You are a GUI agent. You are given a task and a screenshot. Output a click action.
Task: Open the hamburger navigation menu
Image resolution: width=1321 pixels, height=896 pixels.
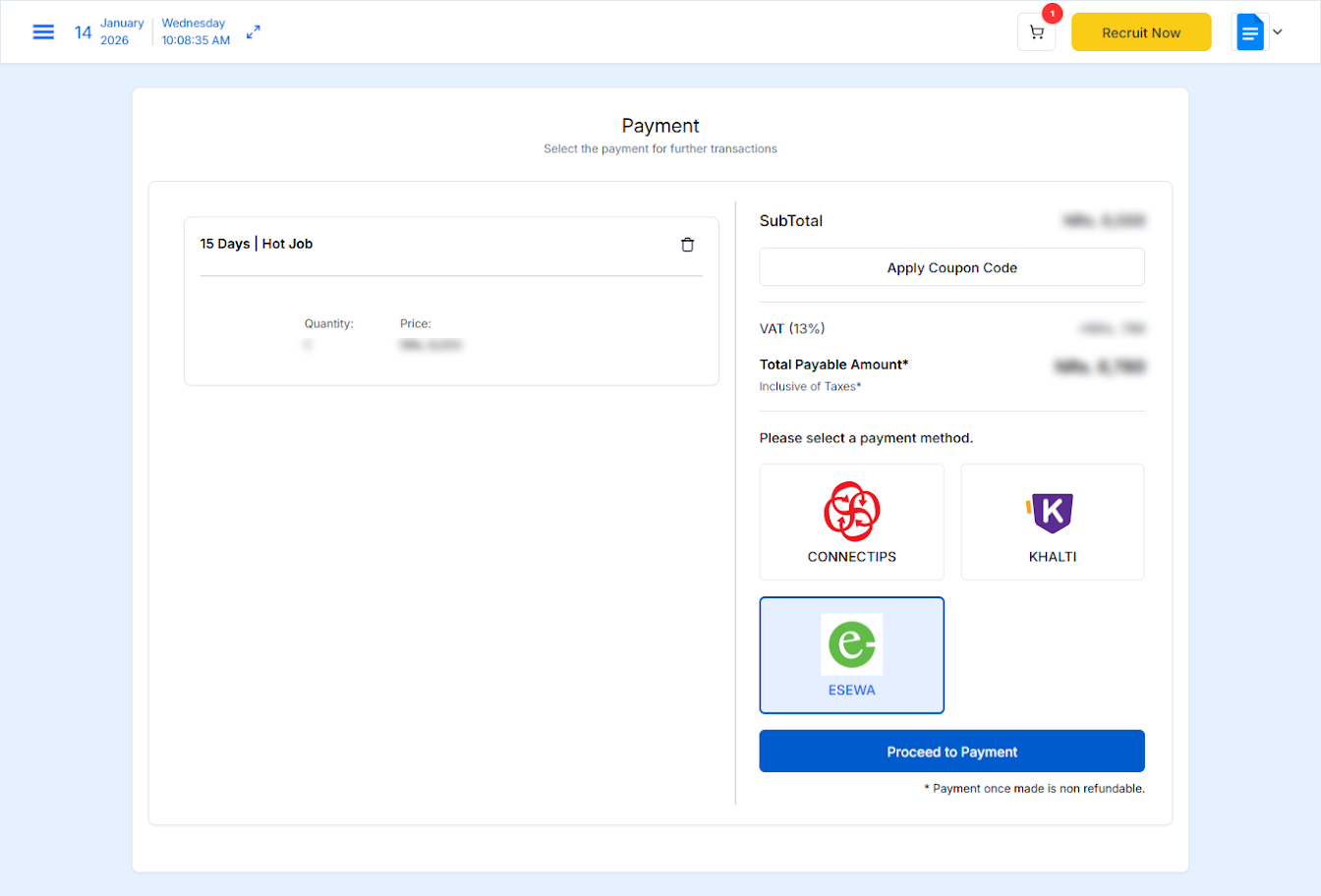[x=43, y=32]
